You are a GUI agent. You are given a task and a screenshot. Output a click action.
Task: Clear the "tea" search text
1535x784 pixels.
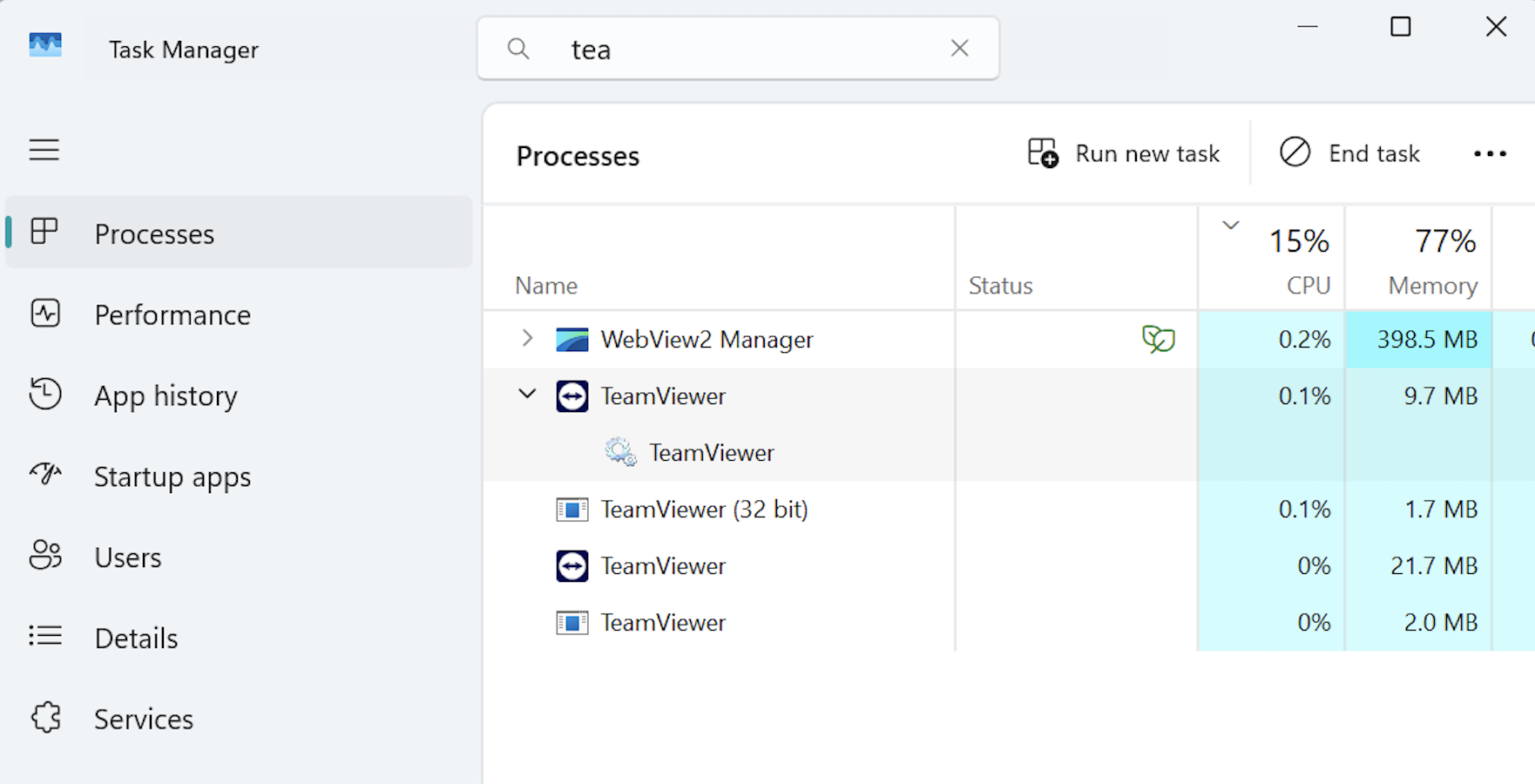[959, 48]
